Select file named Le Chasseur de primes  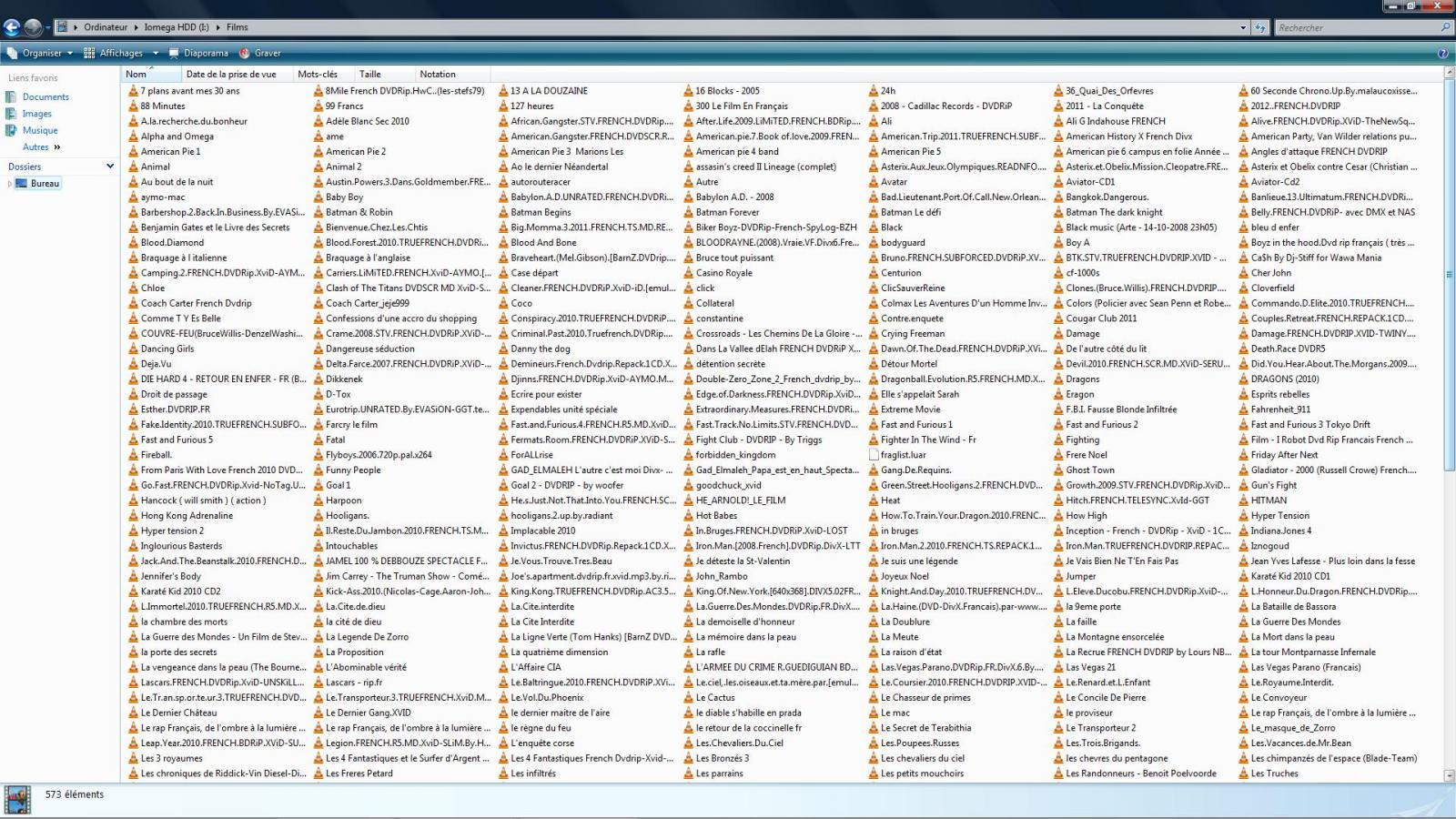click(925, 697)
